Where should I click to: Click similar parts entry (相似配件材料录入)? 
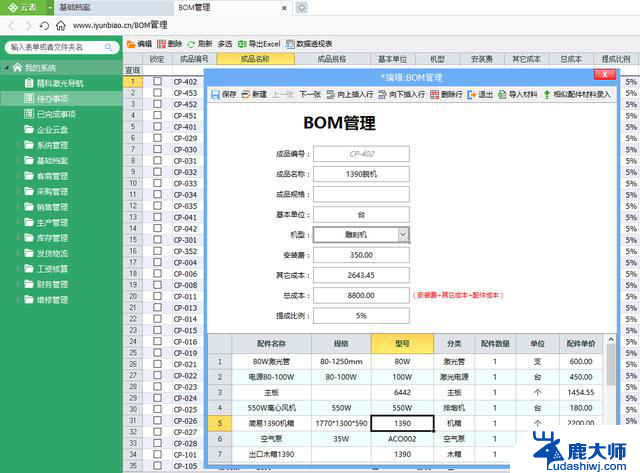(x=578, y=95)
